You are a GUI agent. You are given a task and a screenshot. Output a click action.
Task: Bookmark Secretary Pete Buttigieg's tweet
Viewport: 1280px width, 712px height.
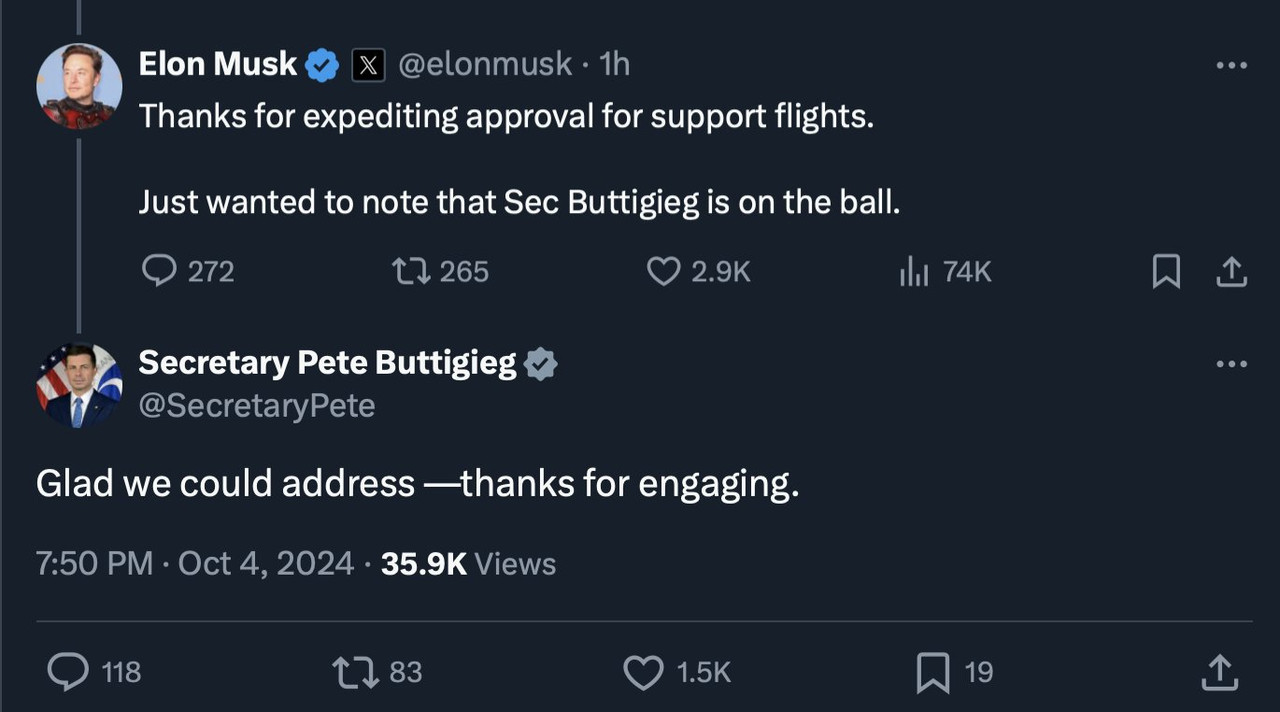[x=932, y=671]
